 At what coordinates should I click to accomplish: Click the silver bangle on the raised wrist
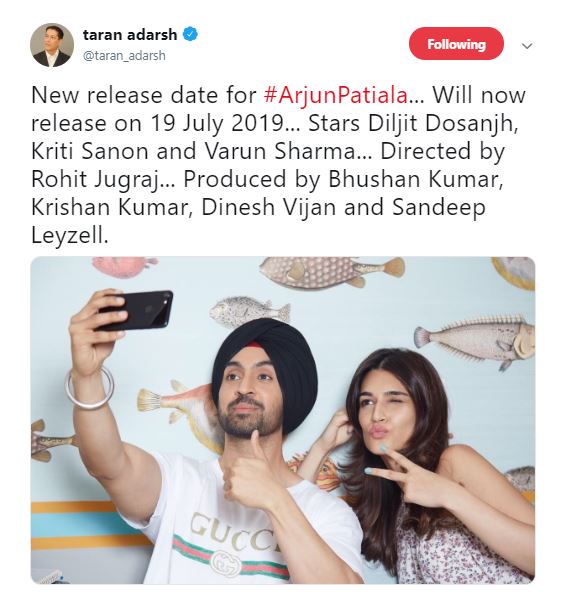coord(90,387)
